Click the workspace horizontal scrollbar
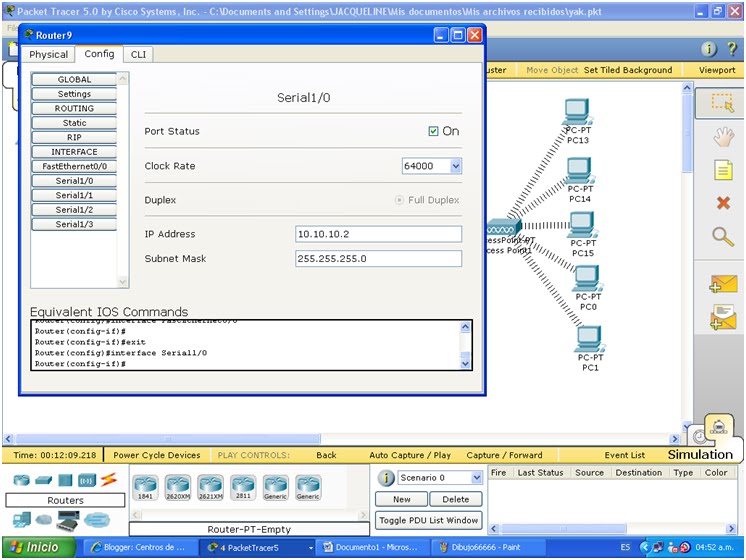Image resolution: width=746 pixels, height=560 pixels. coord(168,438)
